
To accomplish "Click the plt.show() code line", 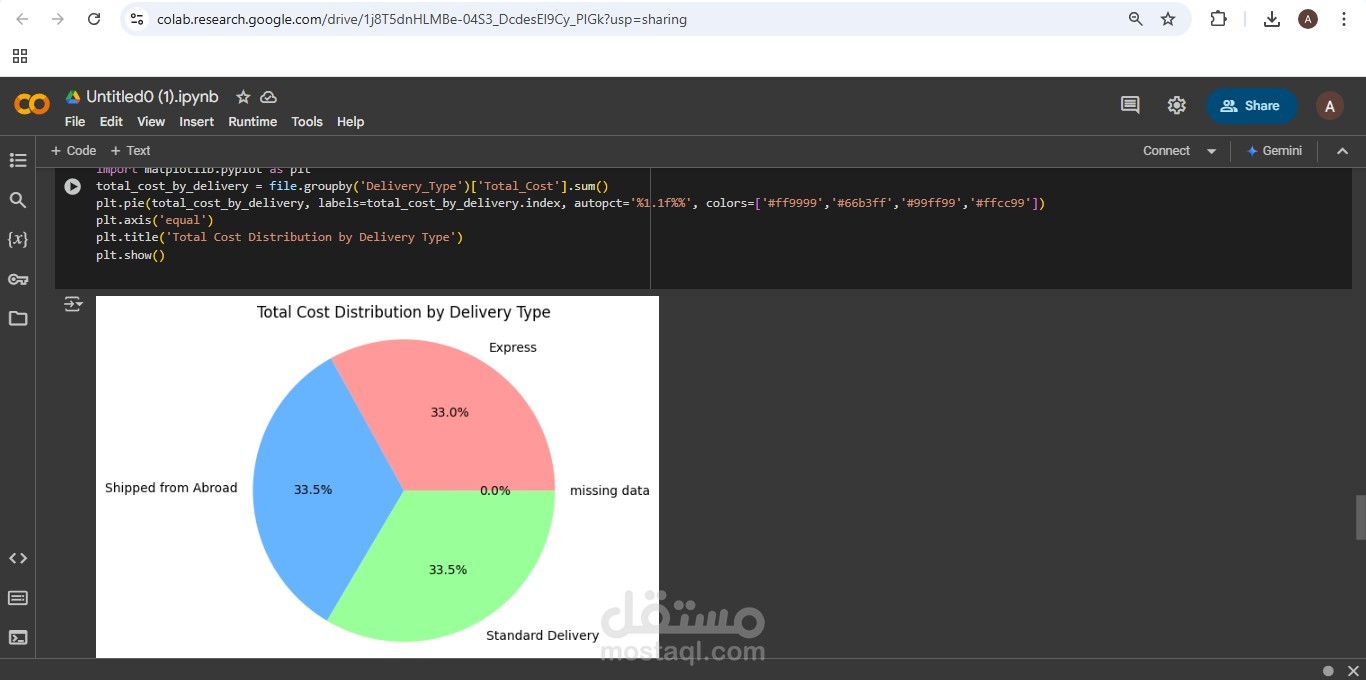I will (x=131, y=255).
